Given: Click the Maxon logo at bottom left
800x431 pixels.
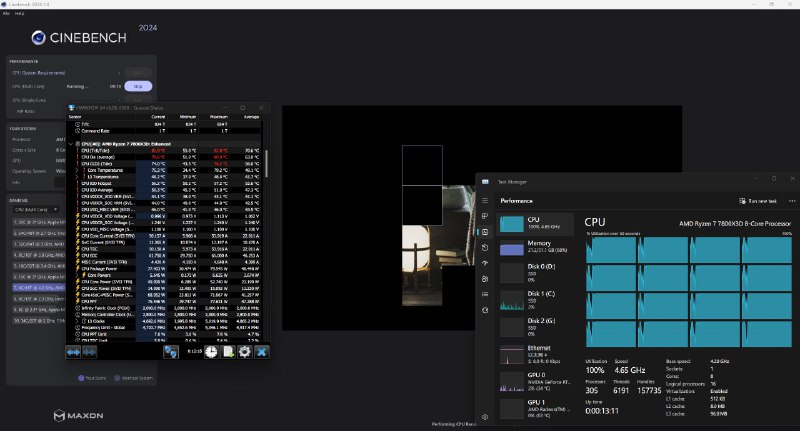Looking at the screenshot, I should [78, 416].
